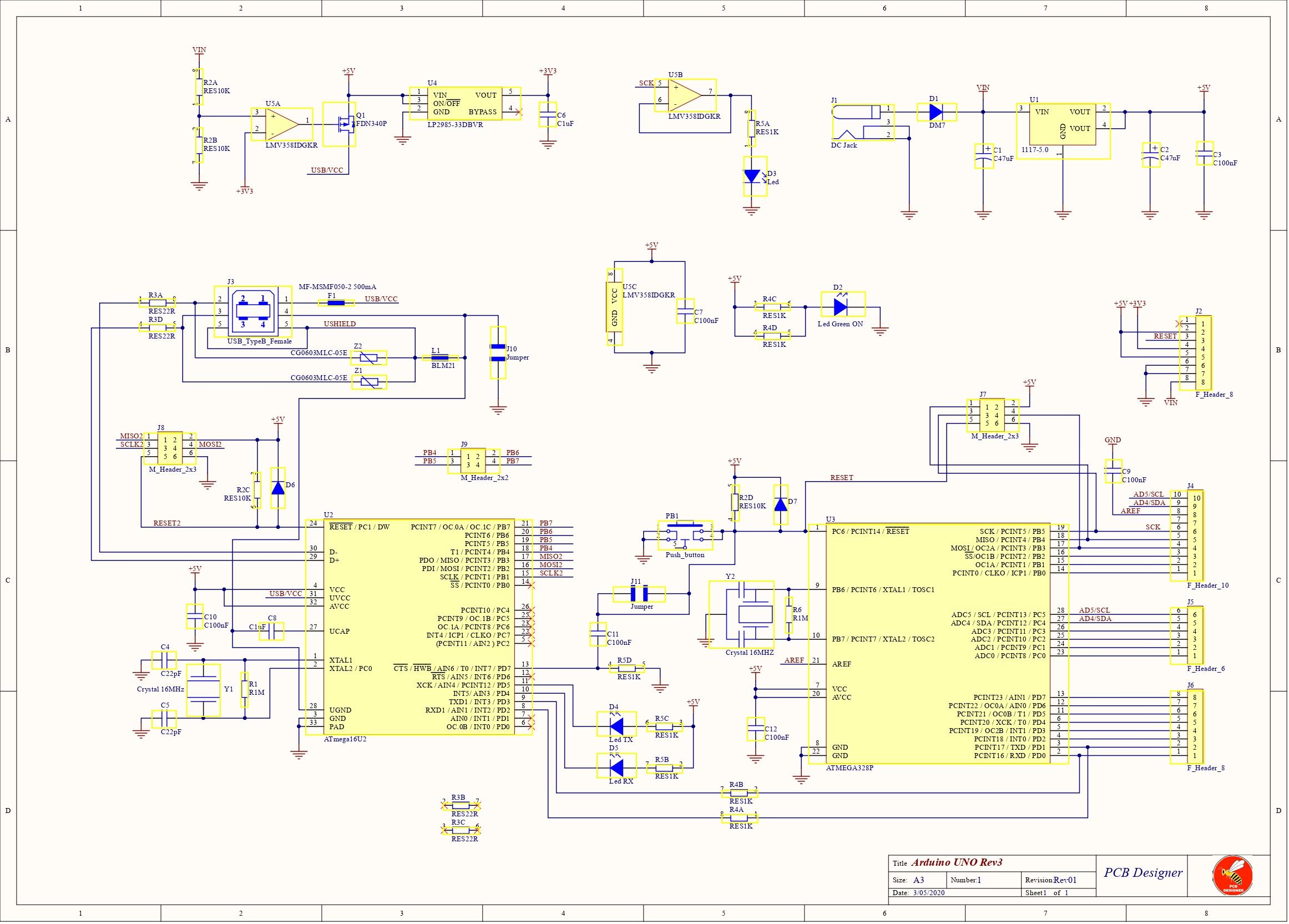Click the J11 jumper symbol
The image size is (1289, 924).
(639, 594)
